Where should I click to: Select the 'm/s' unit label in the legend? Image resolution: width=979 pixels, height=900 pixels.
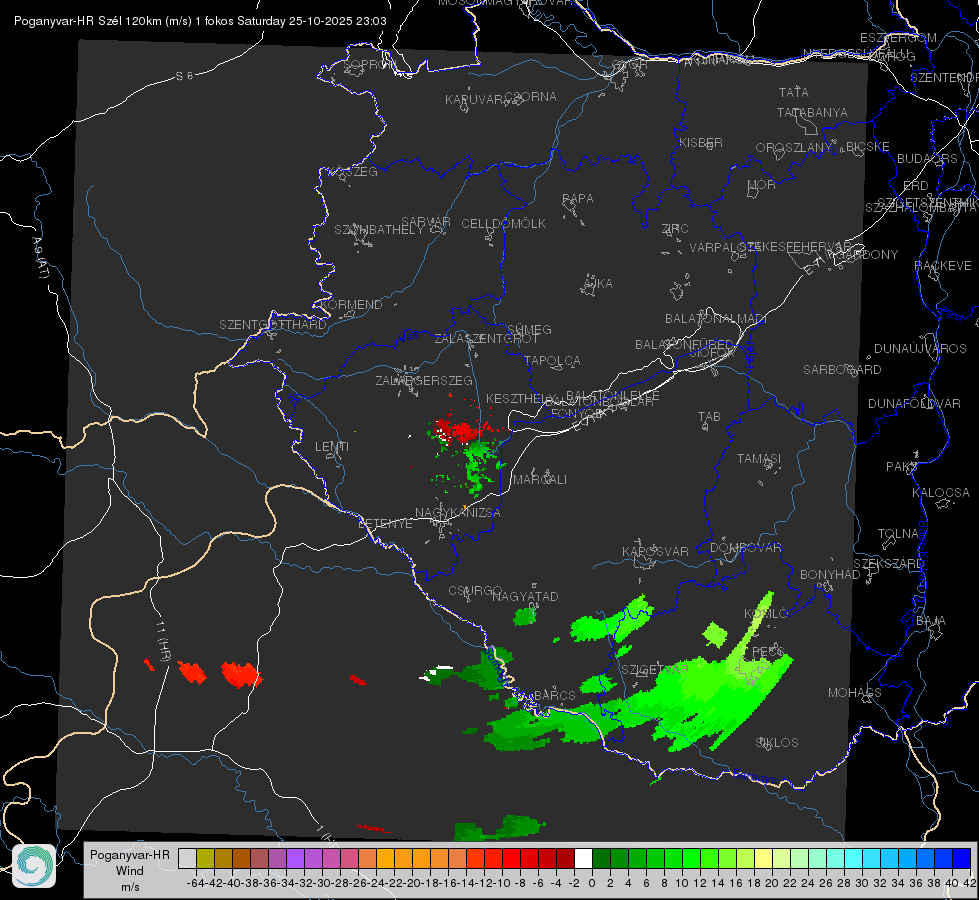pos(130,887)
